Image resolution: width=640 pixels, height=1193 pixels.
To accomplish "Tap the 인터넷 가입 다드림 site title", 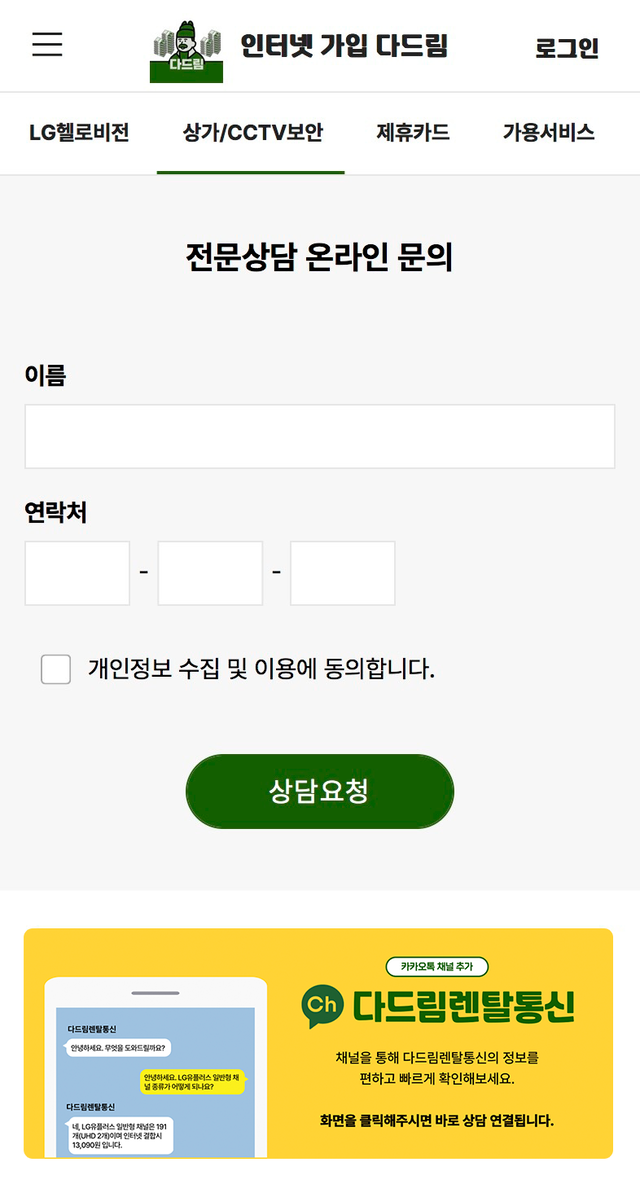I will click(x=344, y=45).
